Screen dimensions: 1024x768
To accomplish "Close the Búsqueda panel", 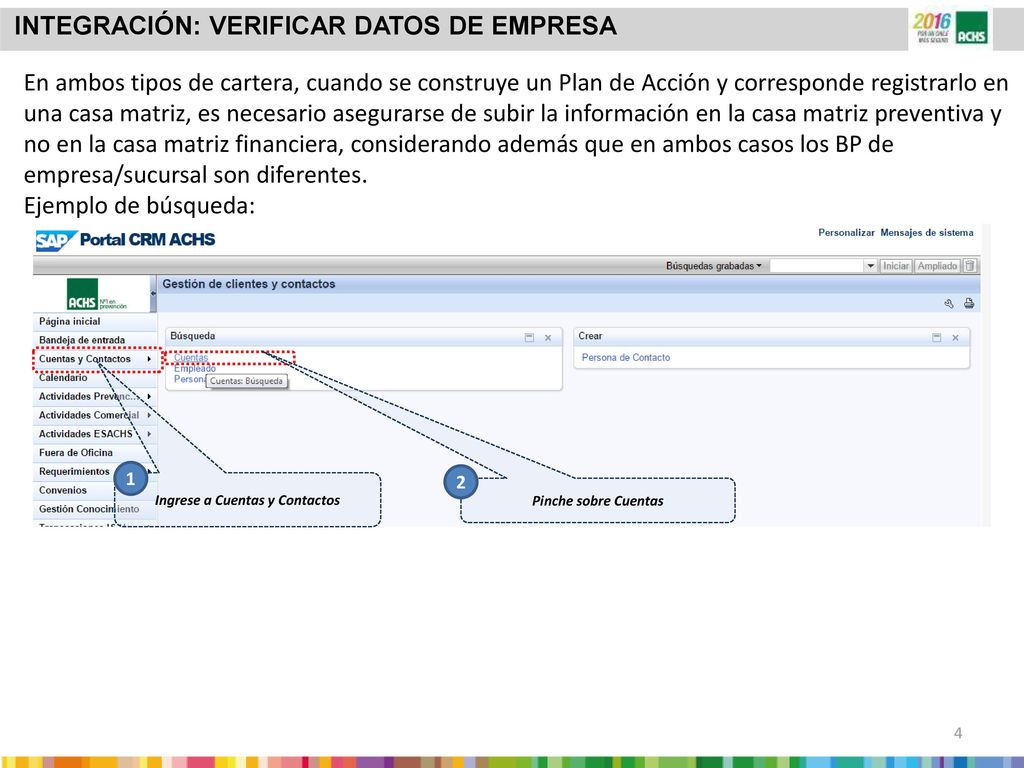I will (x=548, y=338).
